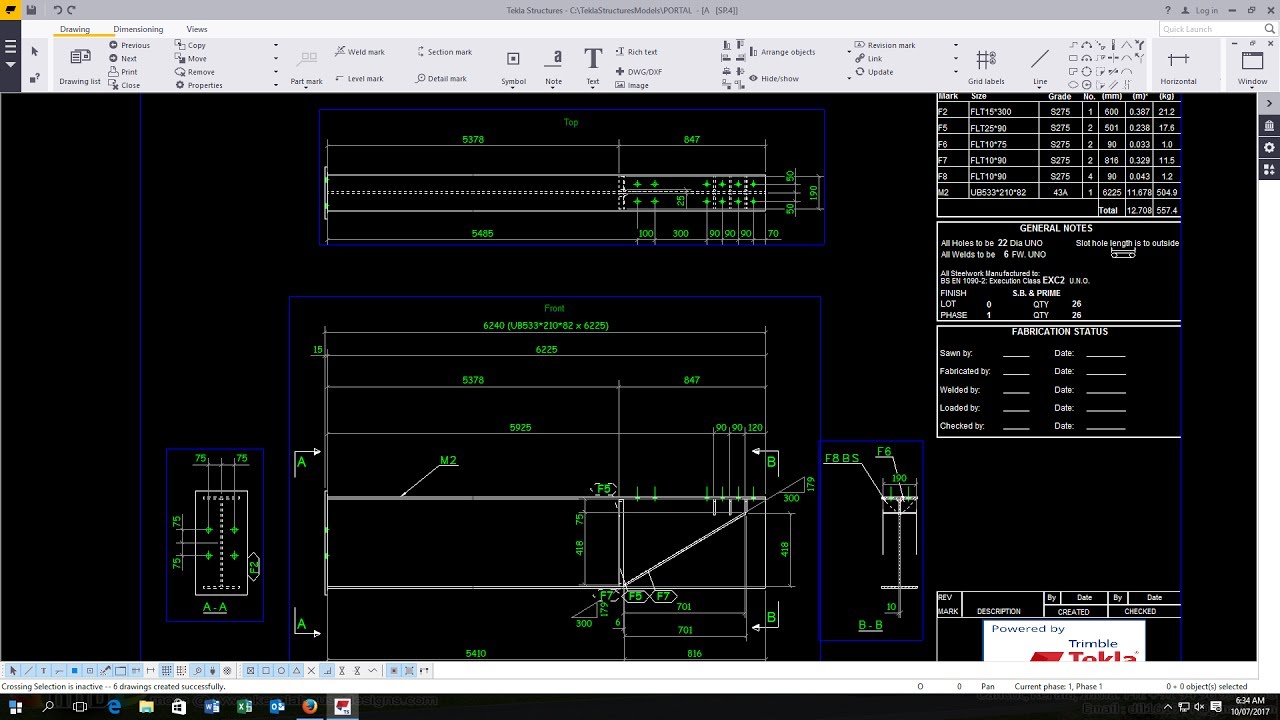Select the Line drawing tool
The height and width of the screenshot is (720, 1280).
1040,66
